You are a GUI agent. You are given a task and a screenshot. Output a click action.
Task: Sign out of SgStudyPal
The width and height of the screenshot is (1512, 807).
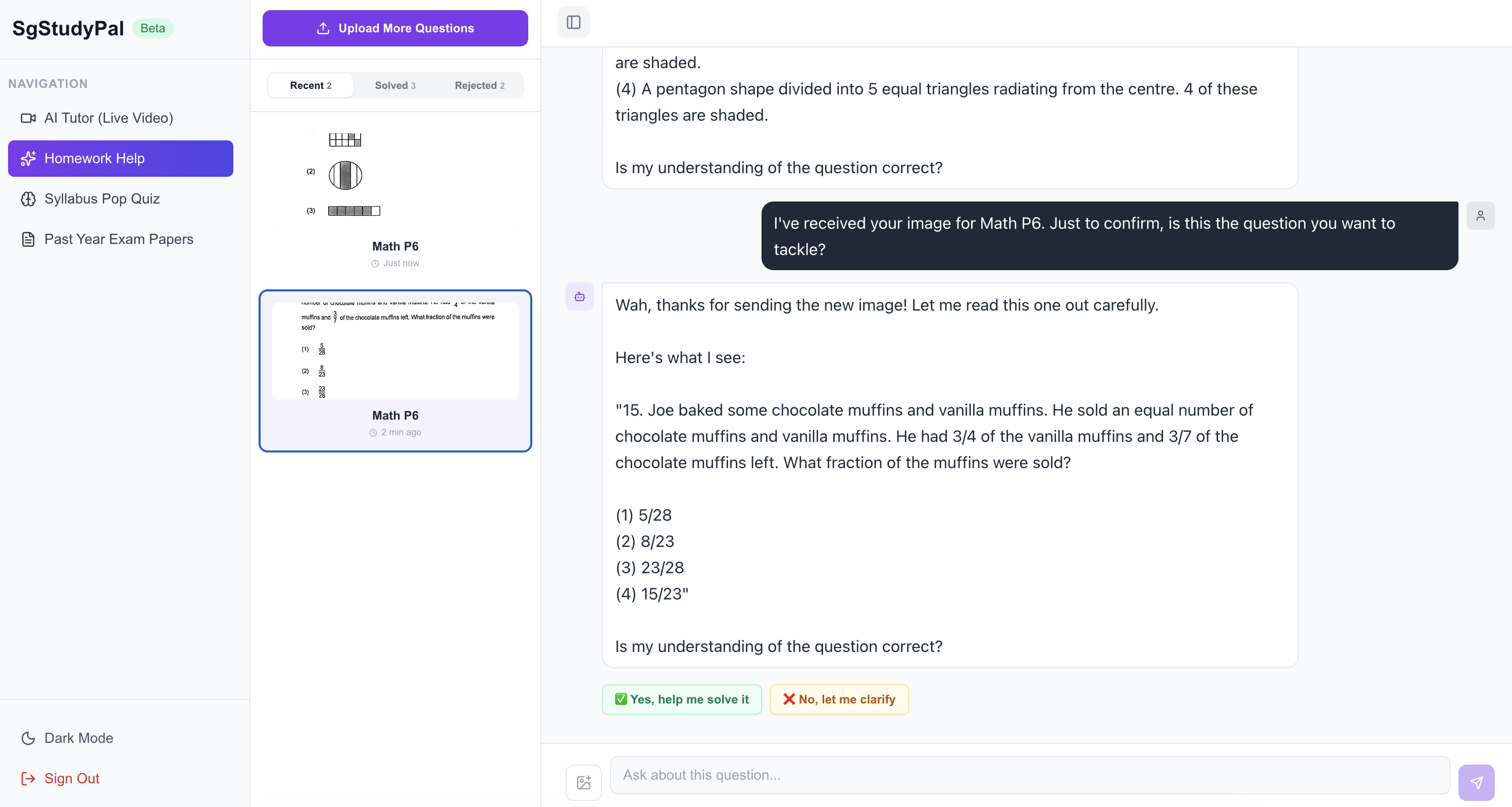pos(72,778)
